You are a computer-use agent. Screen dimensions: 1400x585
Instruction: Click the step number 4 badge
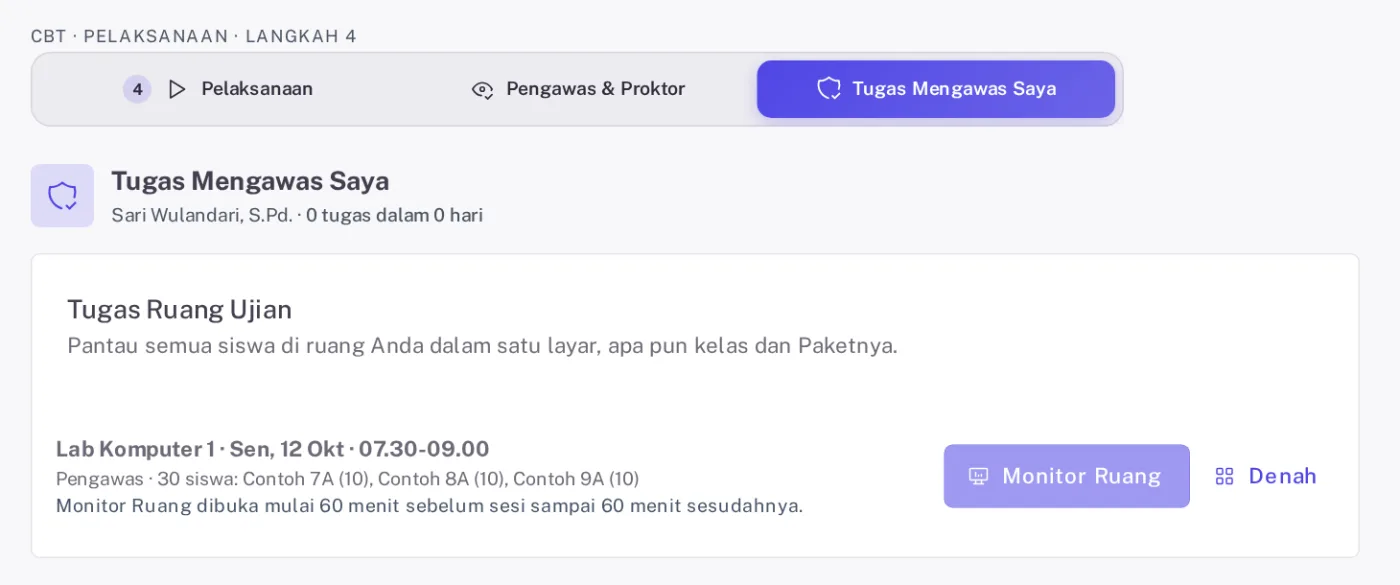(137, 89)
